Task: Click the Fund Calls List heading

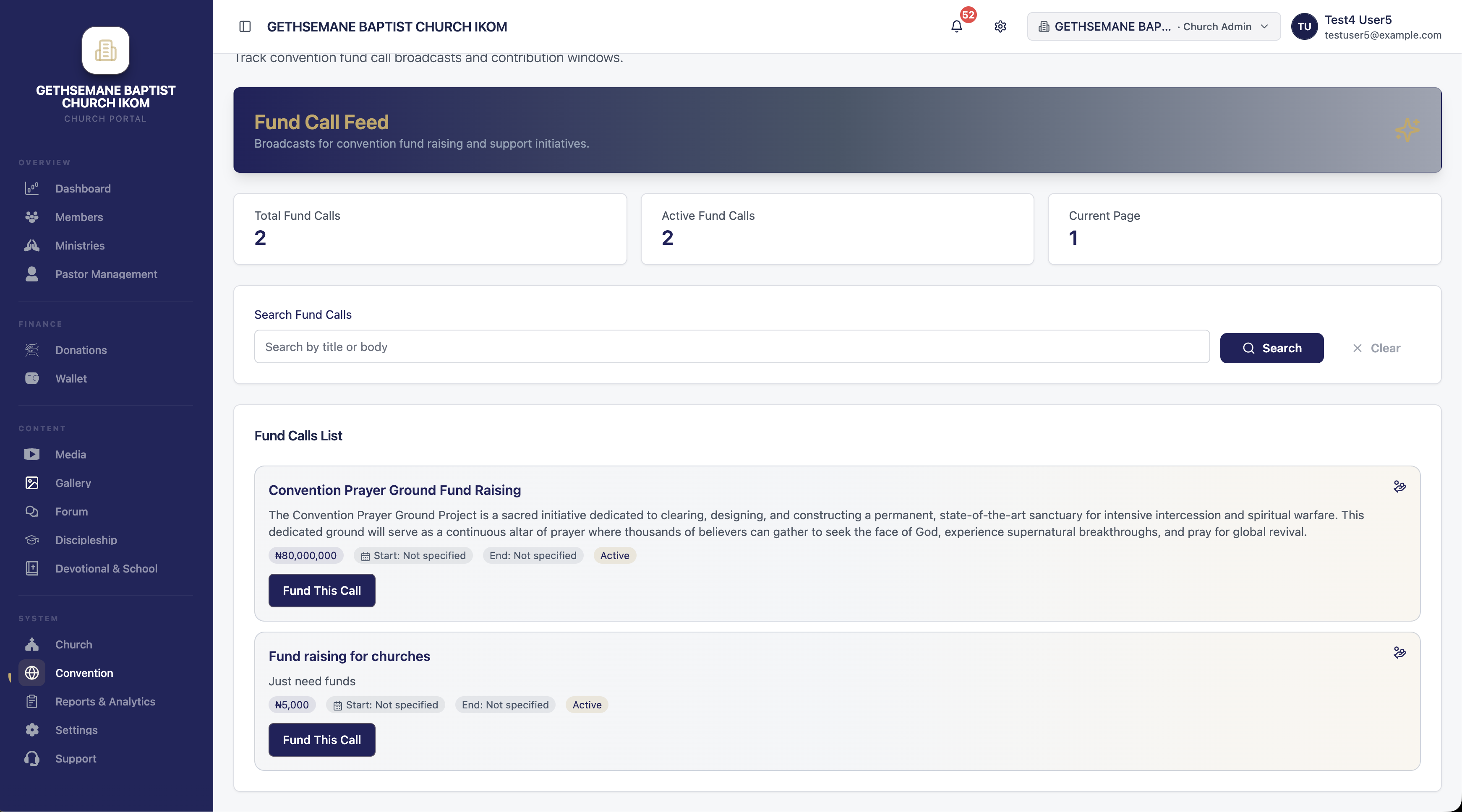Action: click(x=298, y=436)
